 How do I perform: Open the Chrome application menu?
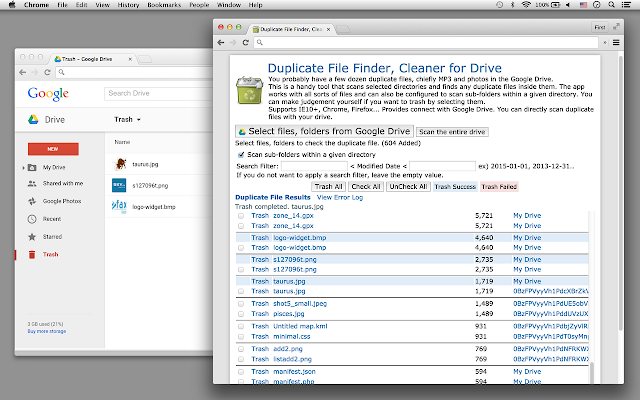click(36, 5)
